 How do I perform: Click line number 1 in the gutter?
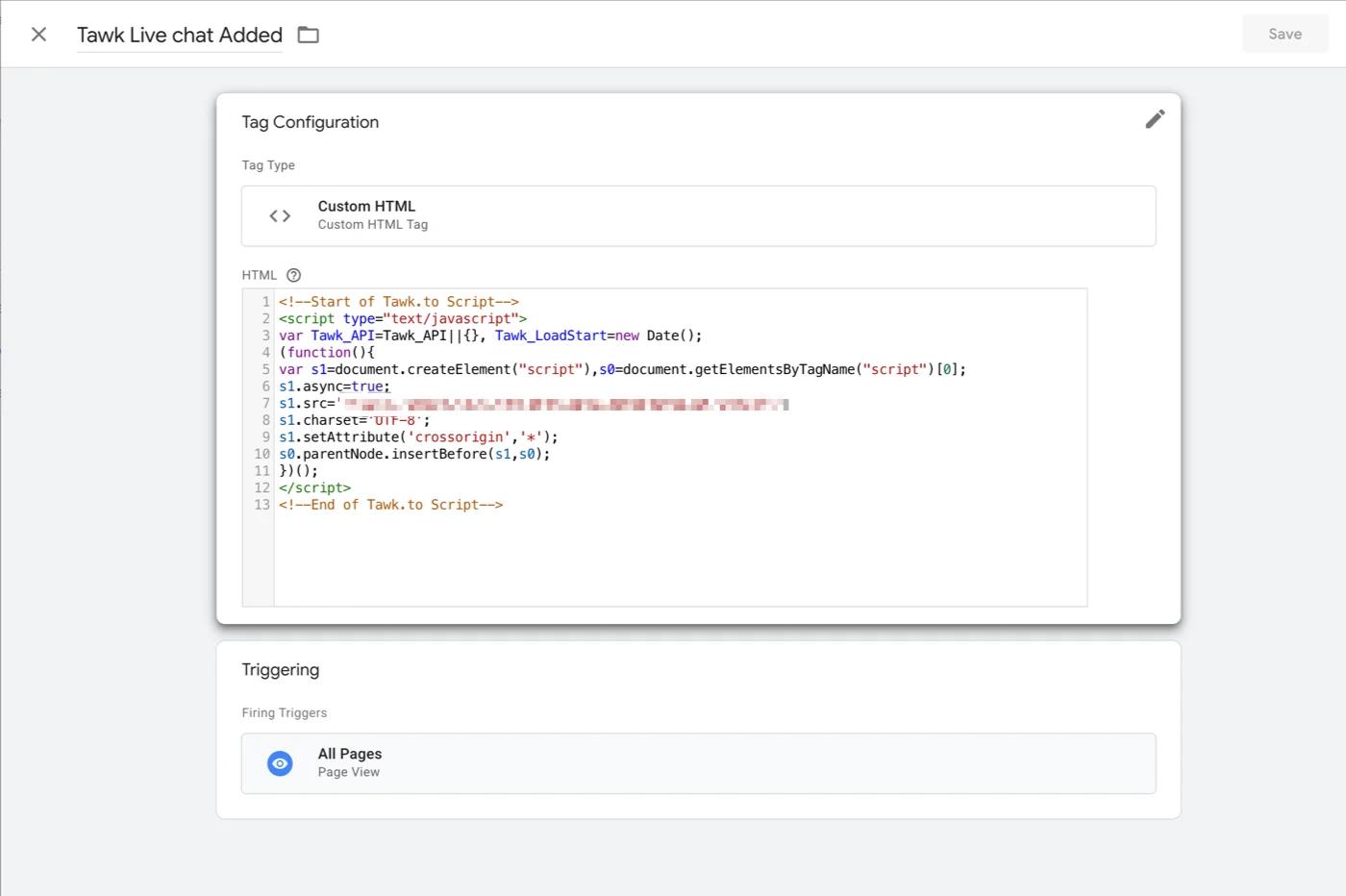point(266,302)
